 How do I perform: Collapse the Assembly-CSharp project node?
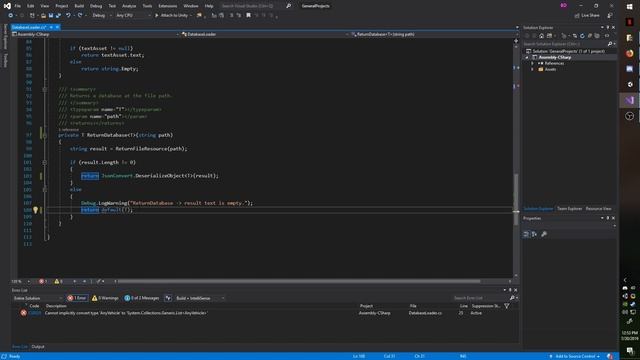[527, 58]
